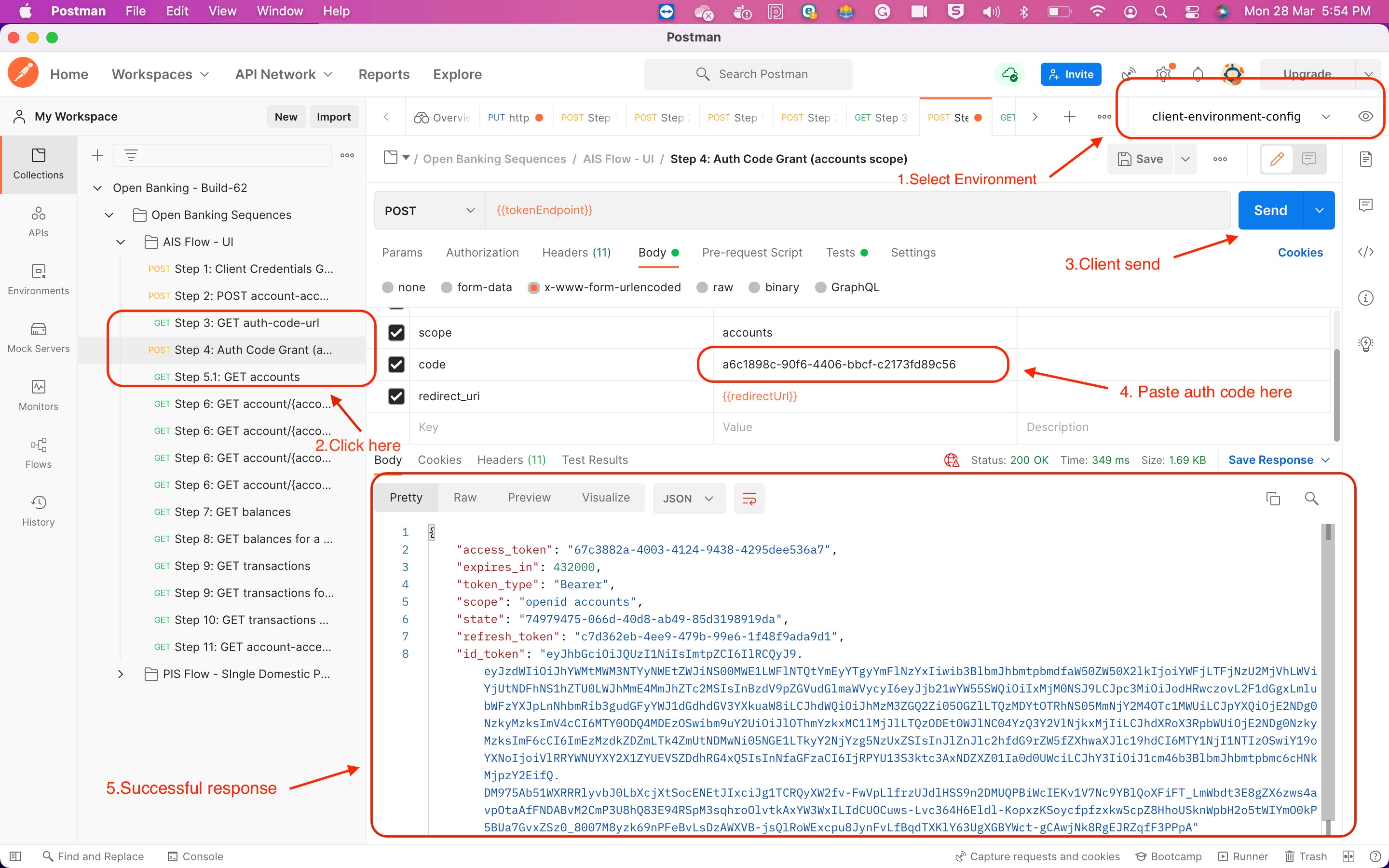Open the POST method dropdown

tap(430, 211)
